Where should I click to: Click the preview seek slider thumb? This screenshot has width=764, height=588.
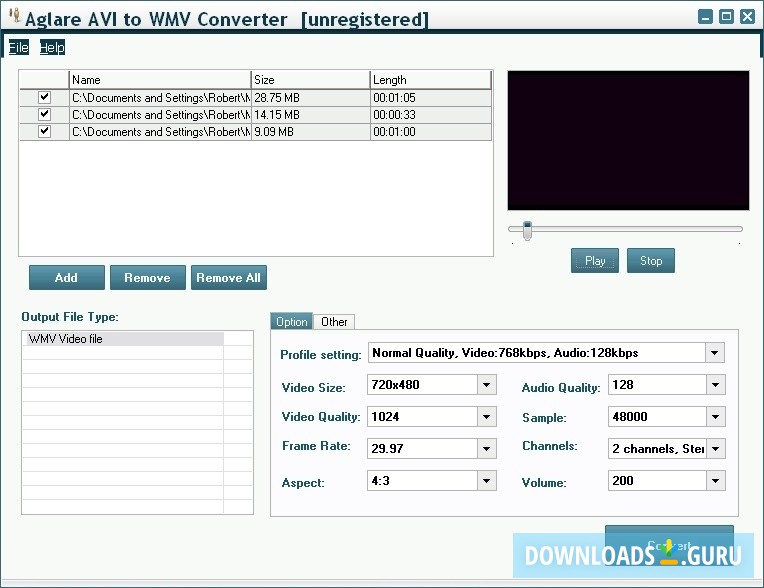(527, 230)
